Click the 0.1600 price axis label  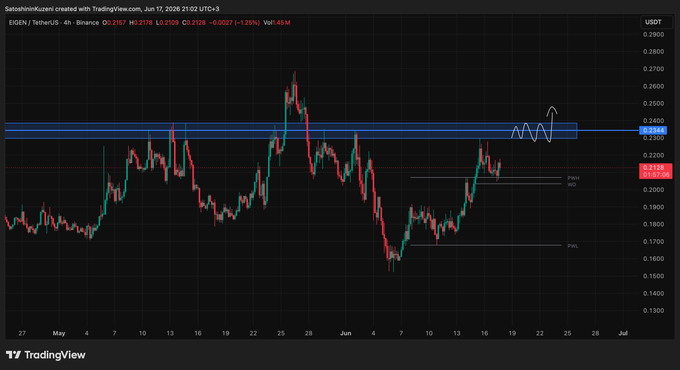coord(654,259)
